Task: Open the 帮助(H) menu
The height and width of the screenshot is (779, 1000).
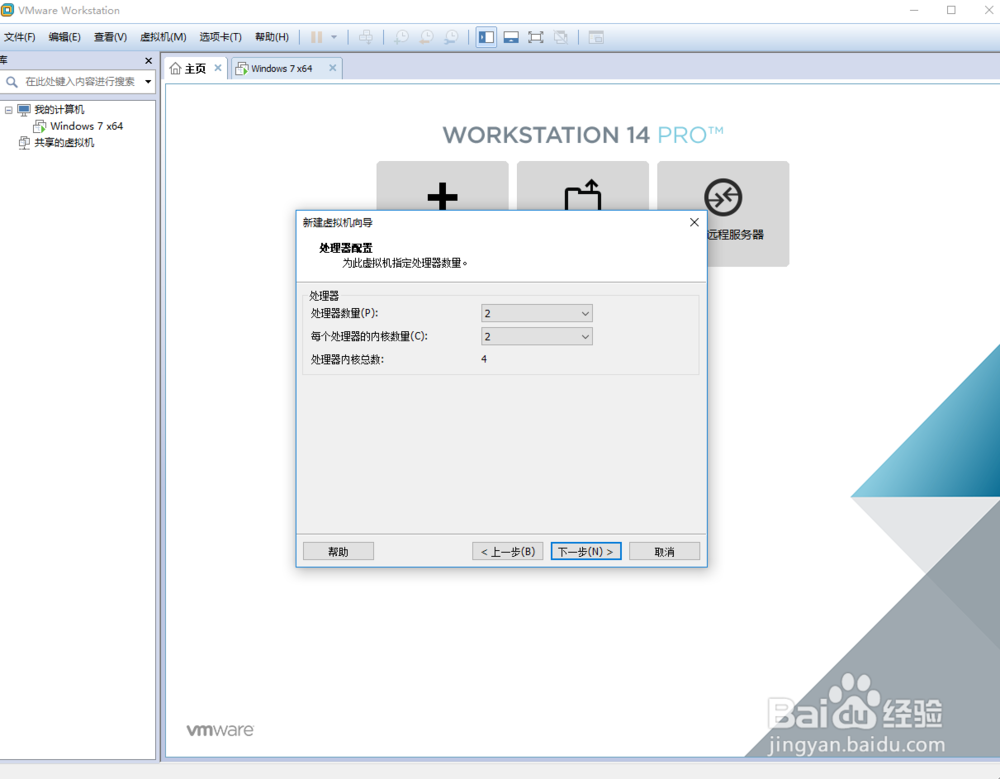Action: coord(272,37)
